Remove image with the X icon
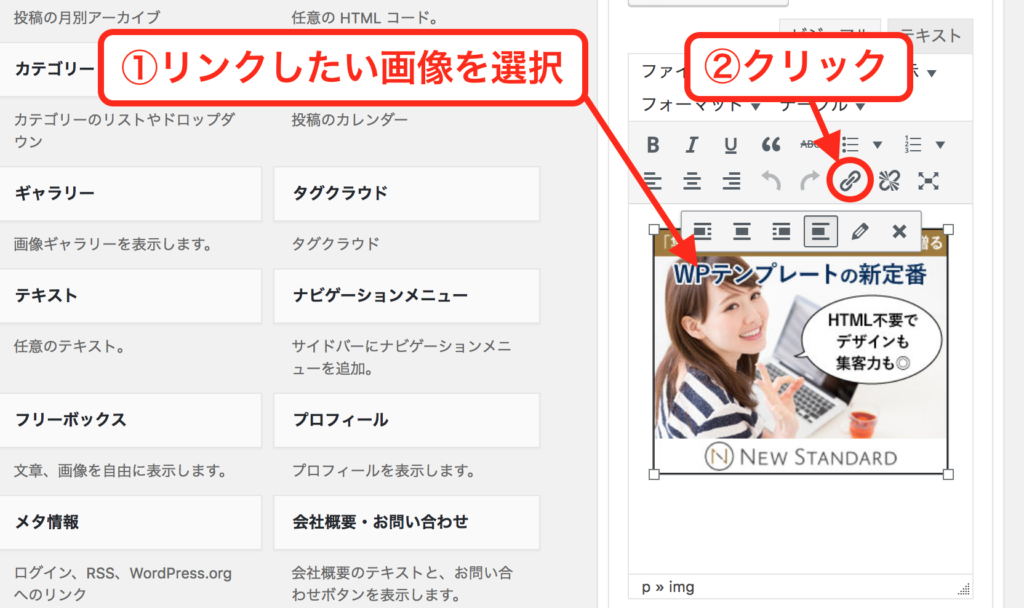 [898, 231]
